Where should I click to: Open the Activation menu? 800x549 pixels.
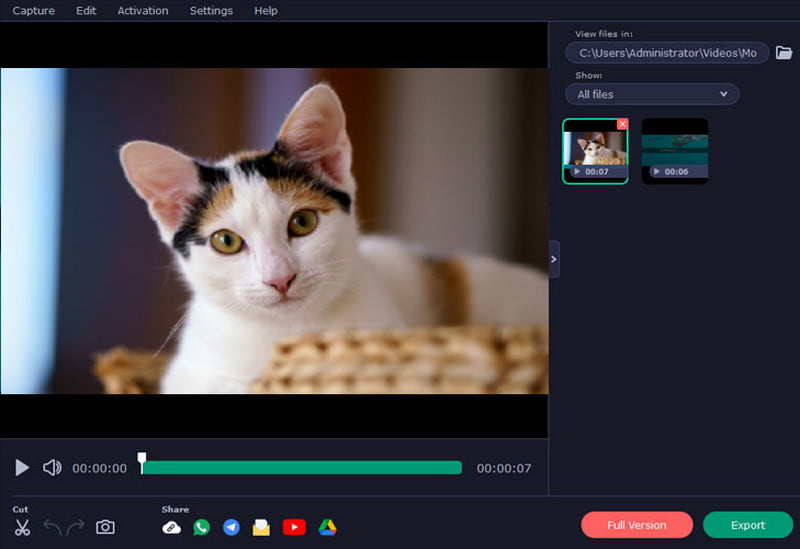[143, 10]
